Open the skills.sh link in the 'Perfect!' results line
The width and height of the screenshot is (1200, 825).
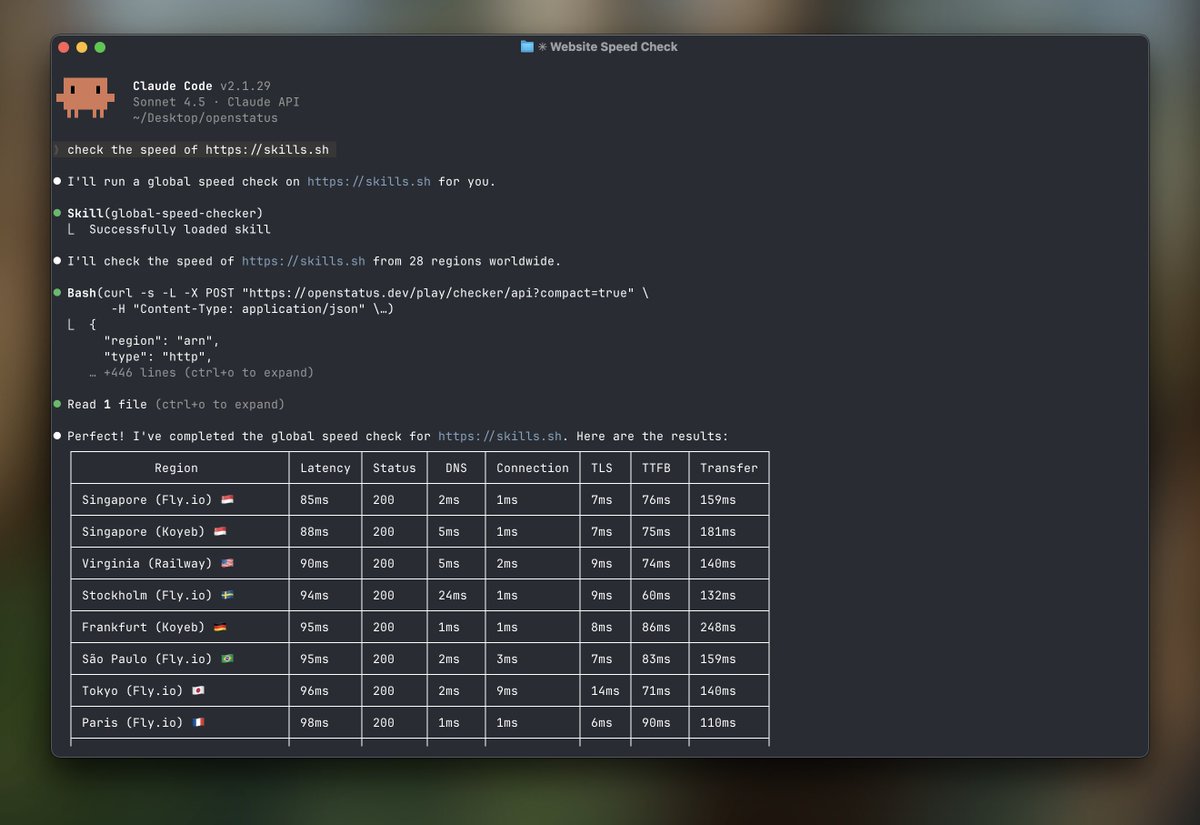(500, 436)
